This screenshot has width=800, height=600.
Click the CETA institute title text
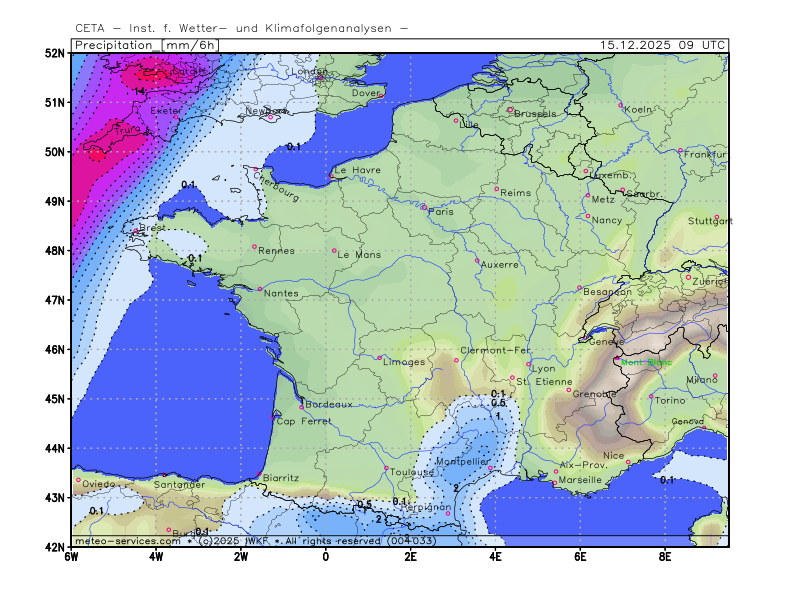click(241, 28)
